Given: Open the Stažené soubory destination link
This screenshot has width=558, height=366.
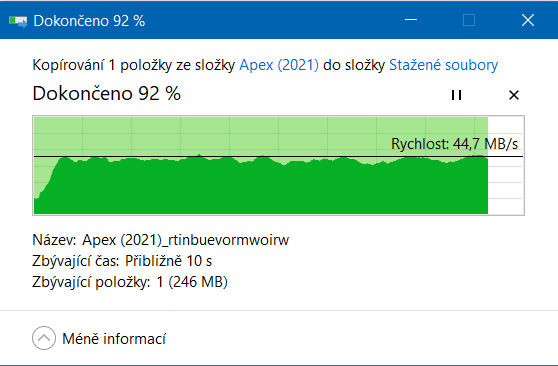Looking at the screenshot, I should point(443,65).
